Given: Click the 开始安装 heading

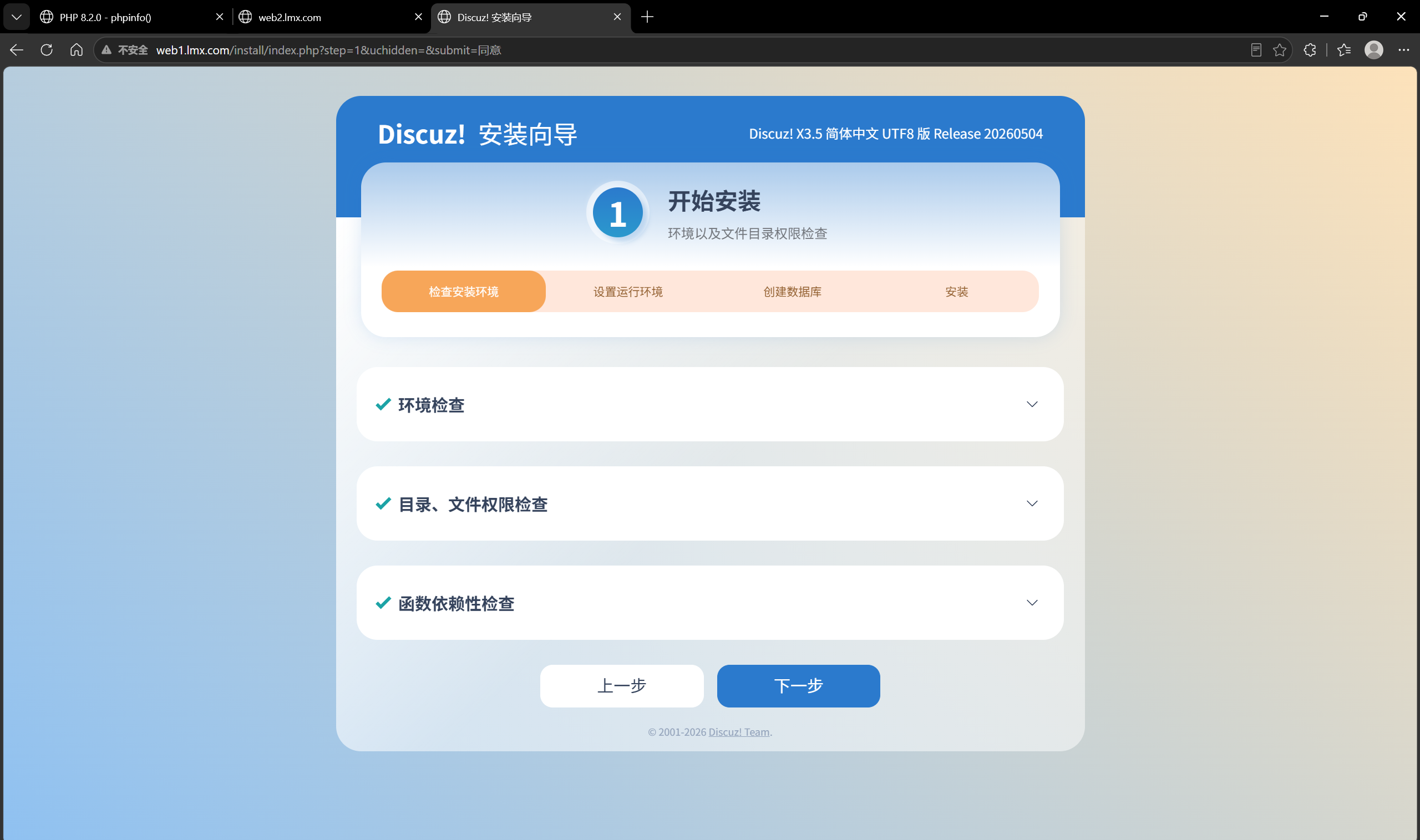Looking at the screenshot, I should point(714,201).
